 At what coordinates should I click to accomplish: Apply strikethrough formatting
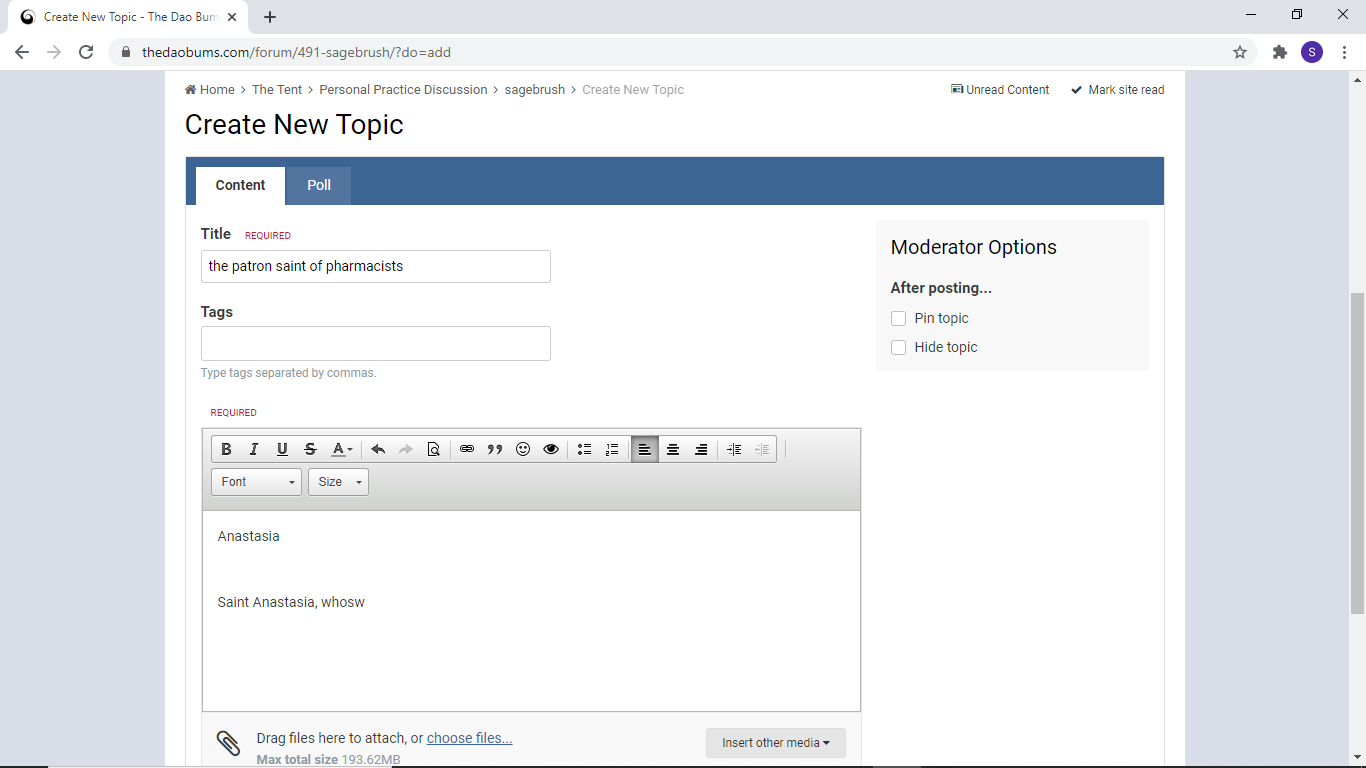point(310,449)
